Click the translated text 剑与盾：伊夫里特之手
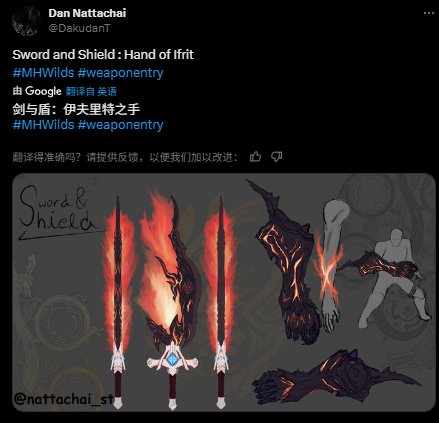439x423 pixels. coord(76,109)
